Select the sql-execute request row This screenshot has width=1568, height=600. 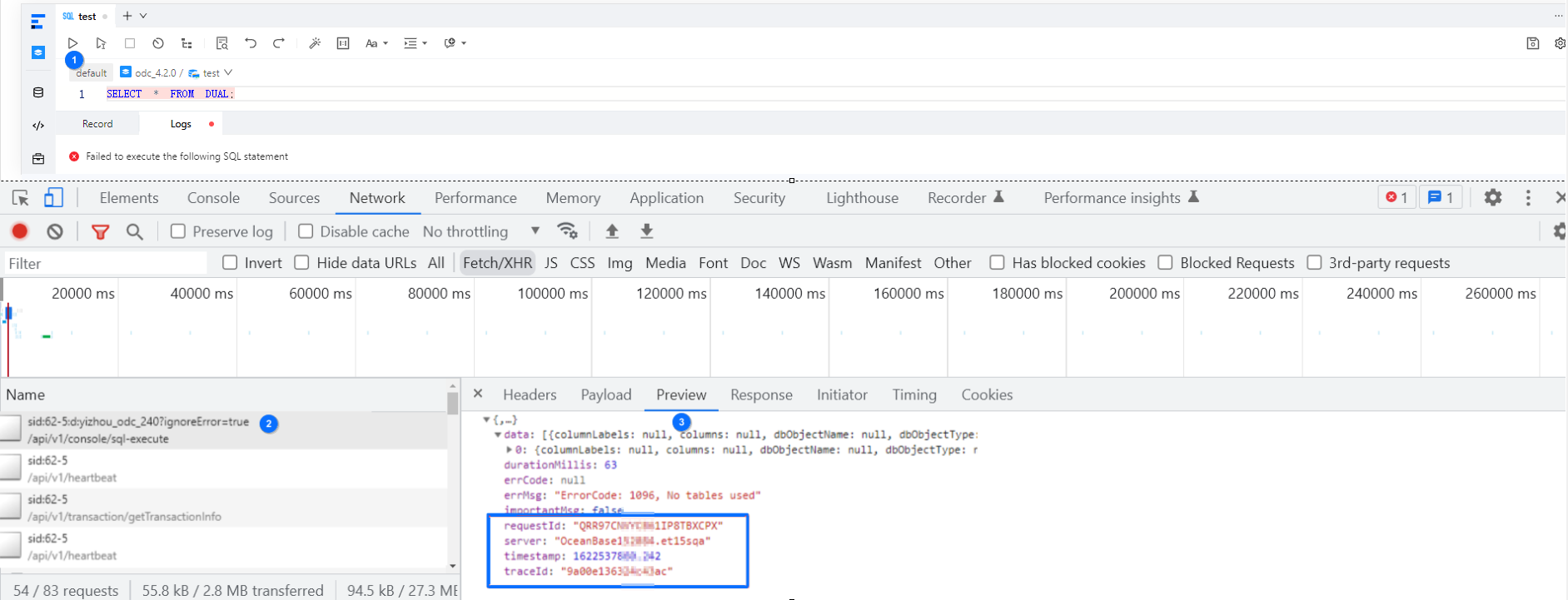click(139, 430)
